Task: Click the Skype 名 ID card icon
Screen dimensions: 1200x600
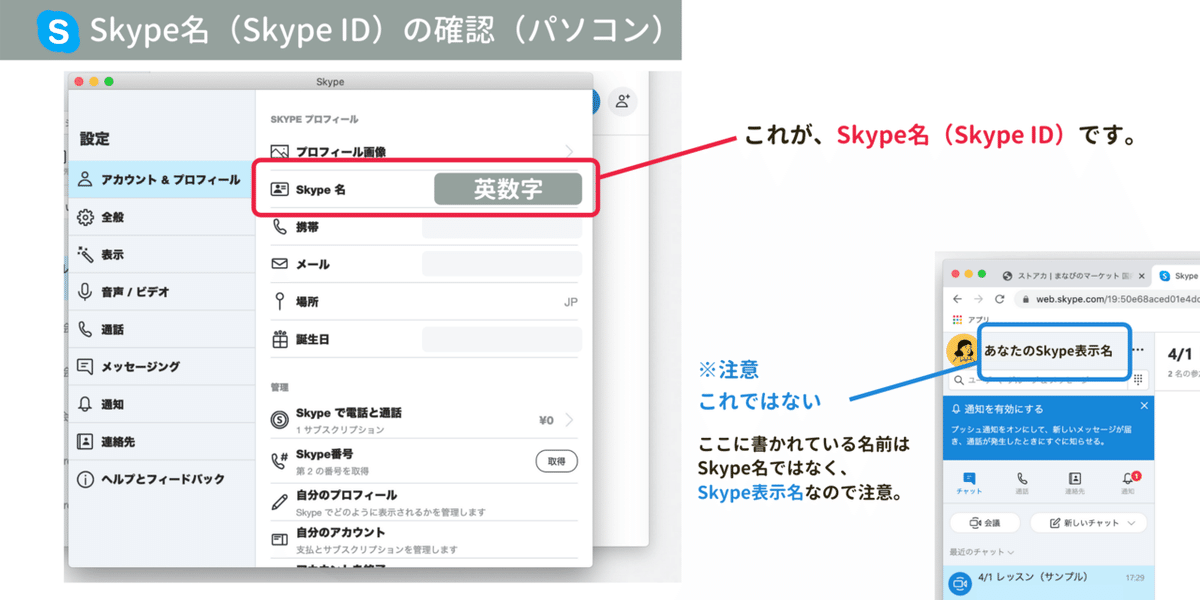Action: 280,189
